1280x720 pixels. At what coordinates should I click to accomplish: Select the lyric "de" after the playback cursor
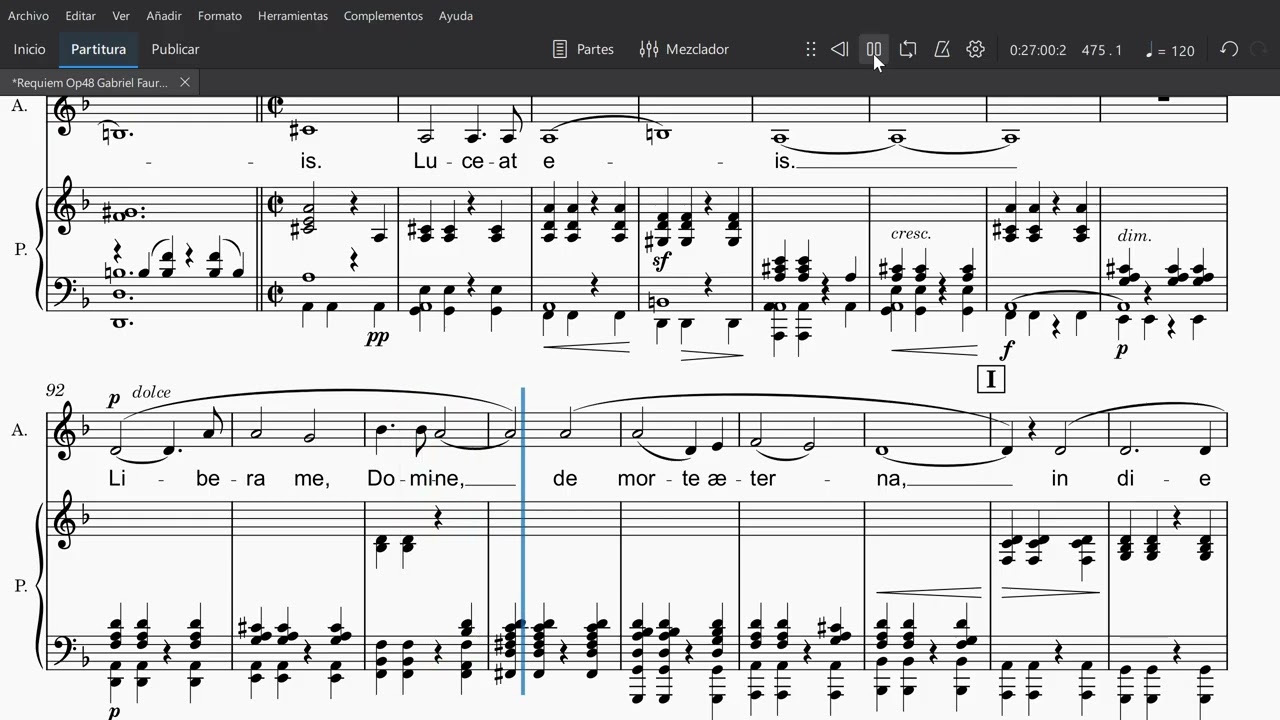click(x=565, y=479)
